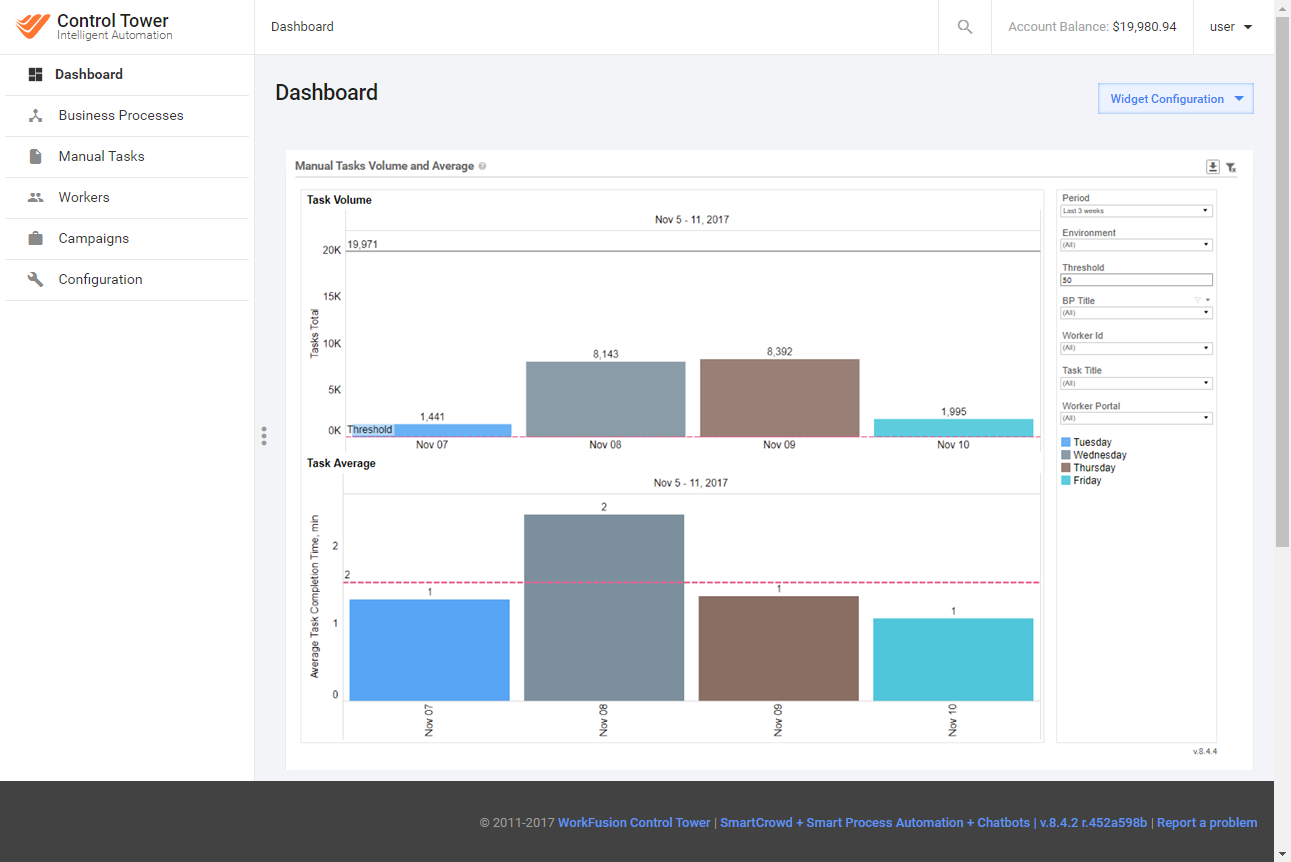Open the Widget Configuration button
The width and height of the screenshot is (1291, 862).
1176,99
